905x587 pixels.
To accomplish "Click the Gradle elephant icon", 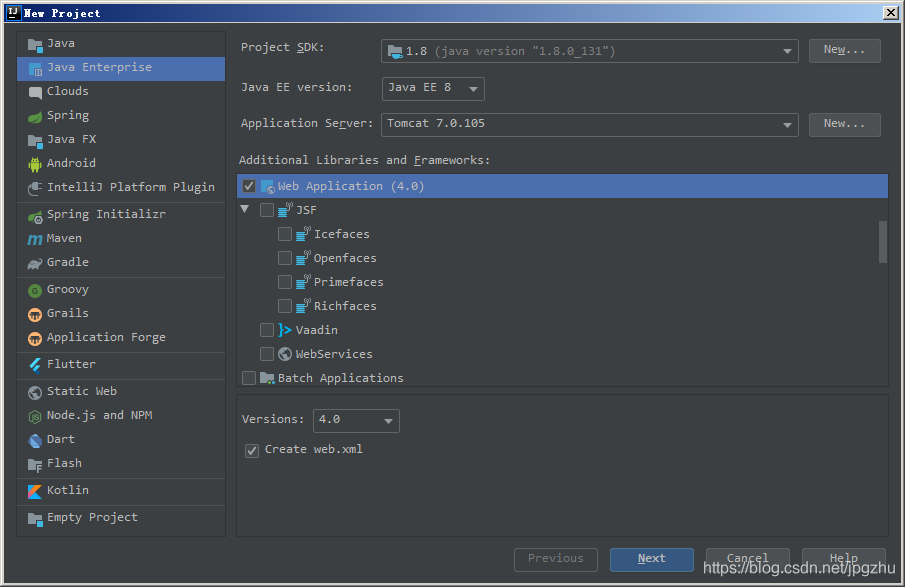I will 35,263.
